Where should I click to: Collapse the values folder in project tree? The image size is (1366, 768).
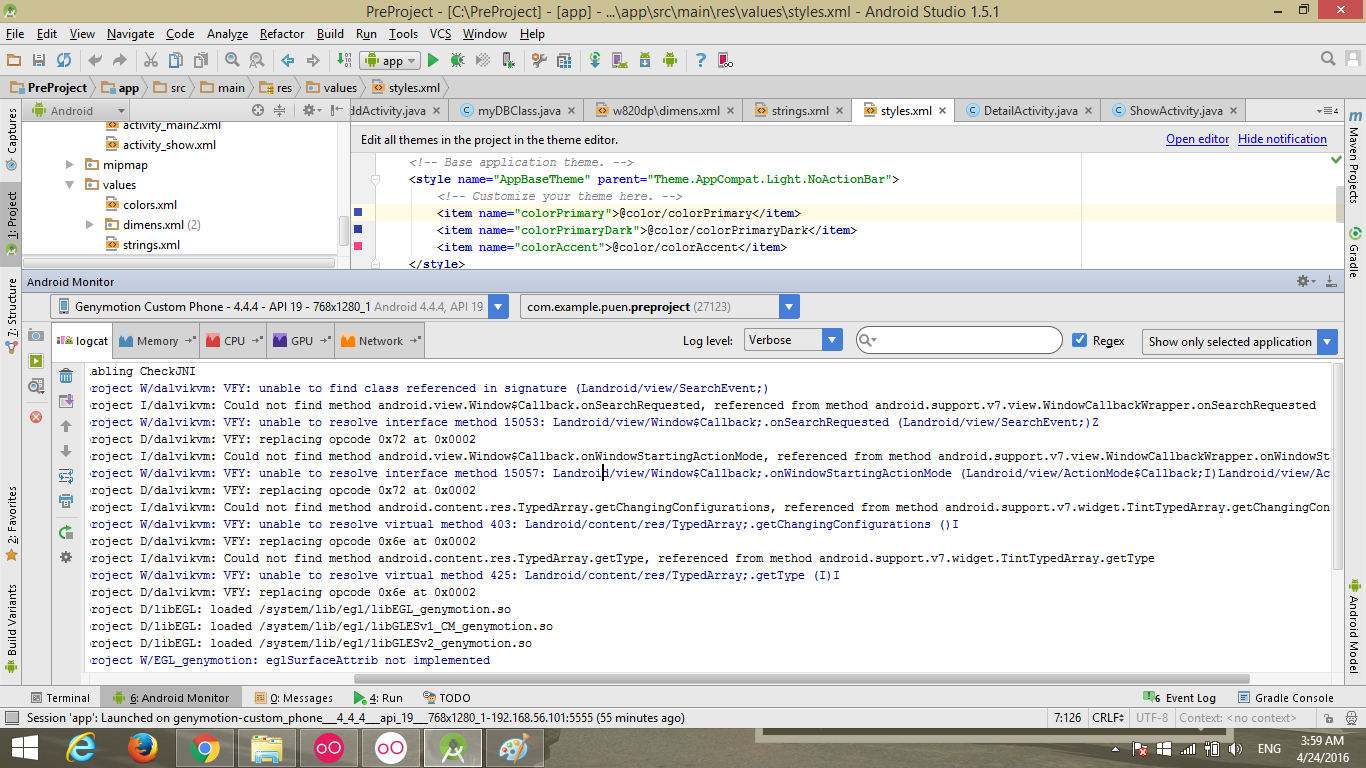(x=70, y=185)
